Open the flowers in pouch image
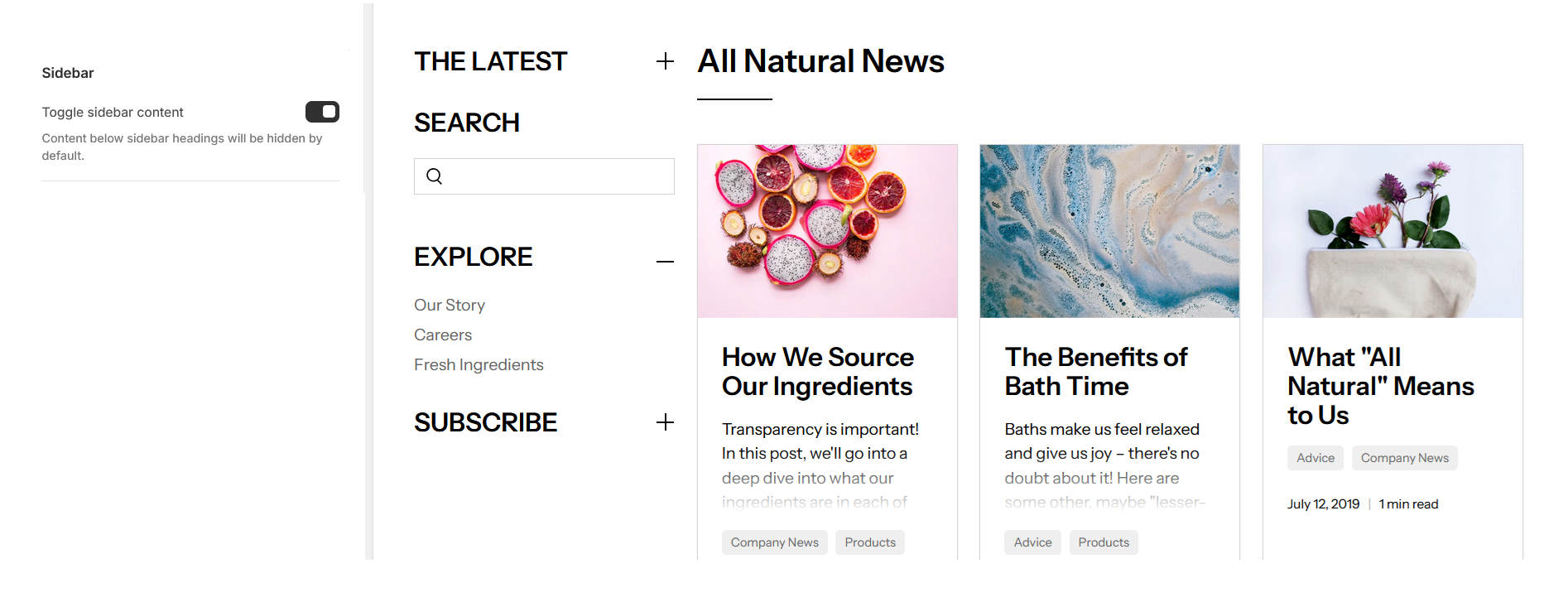1568x607 pixels. [x=1392, y=231]
